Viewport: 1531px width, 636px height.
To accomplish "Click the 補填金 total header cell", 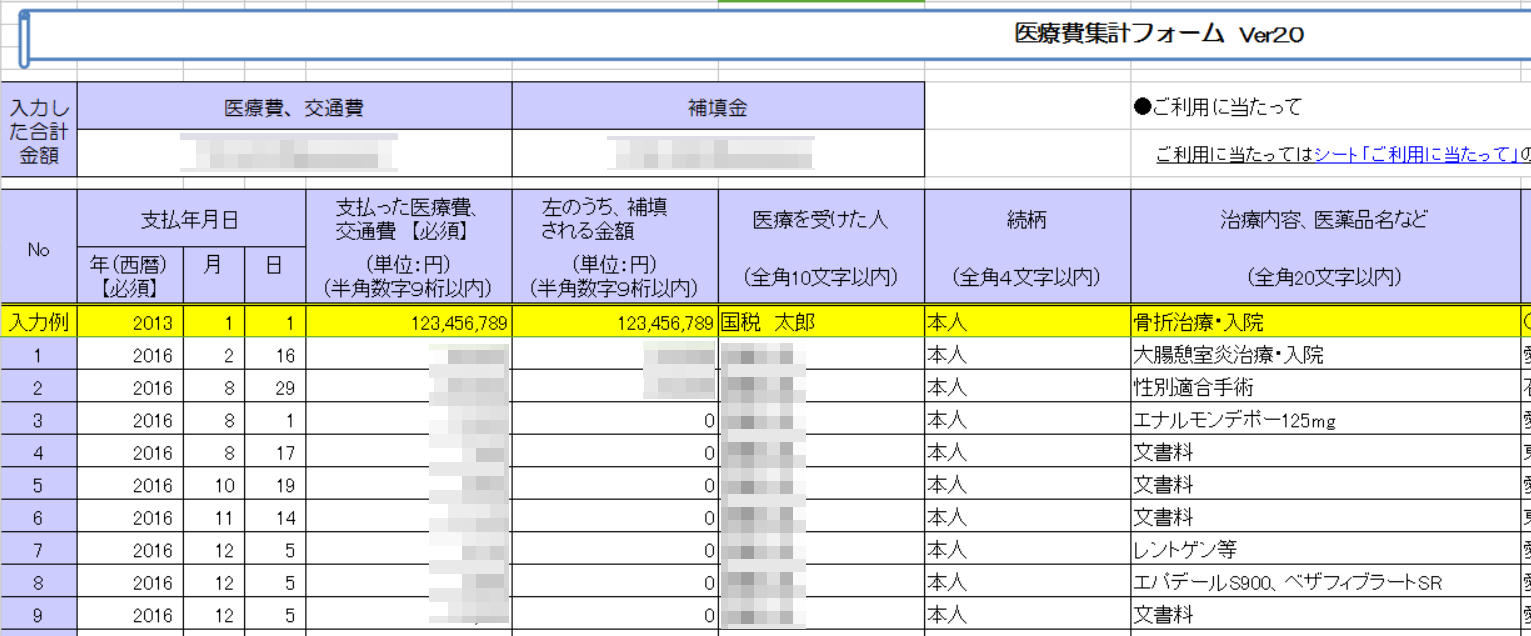I will click(718, 107).
